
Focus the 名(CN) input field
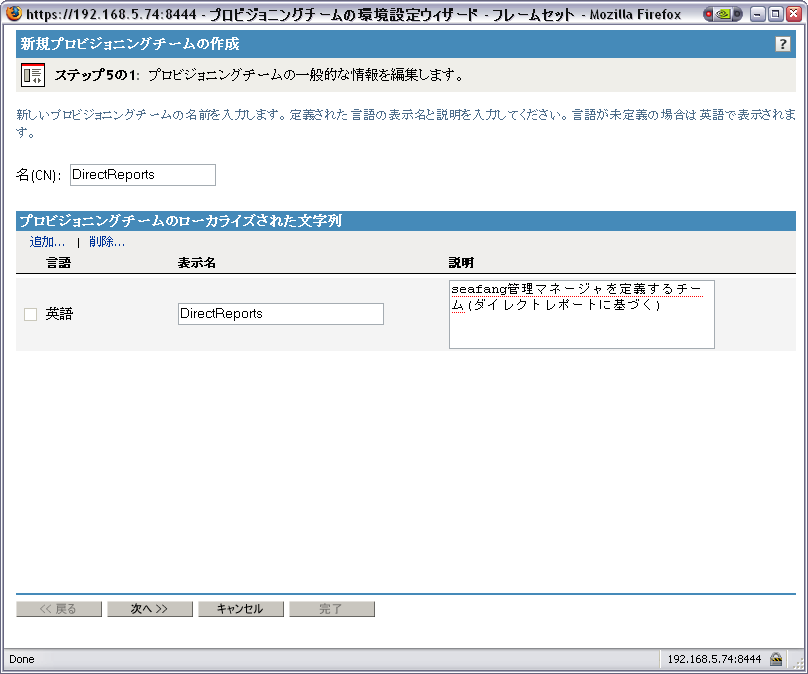143,175
